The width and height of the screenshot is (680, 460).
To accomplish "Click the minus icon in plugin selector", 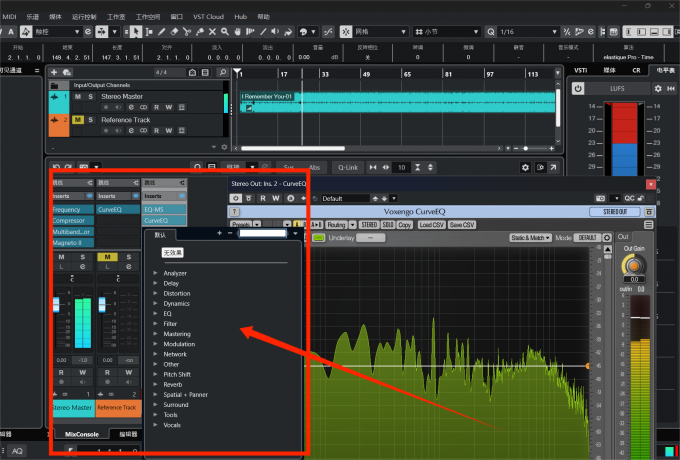I will 230,233.
